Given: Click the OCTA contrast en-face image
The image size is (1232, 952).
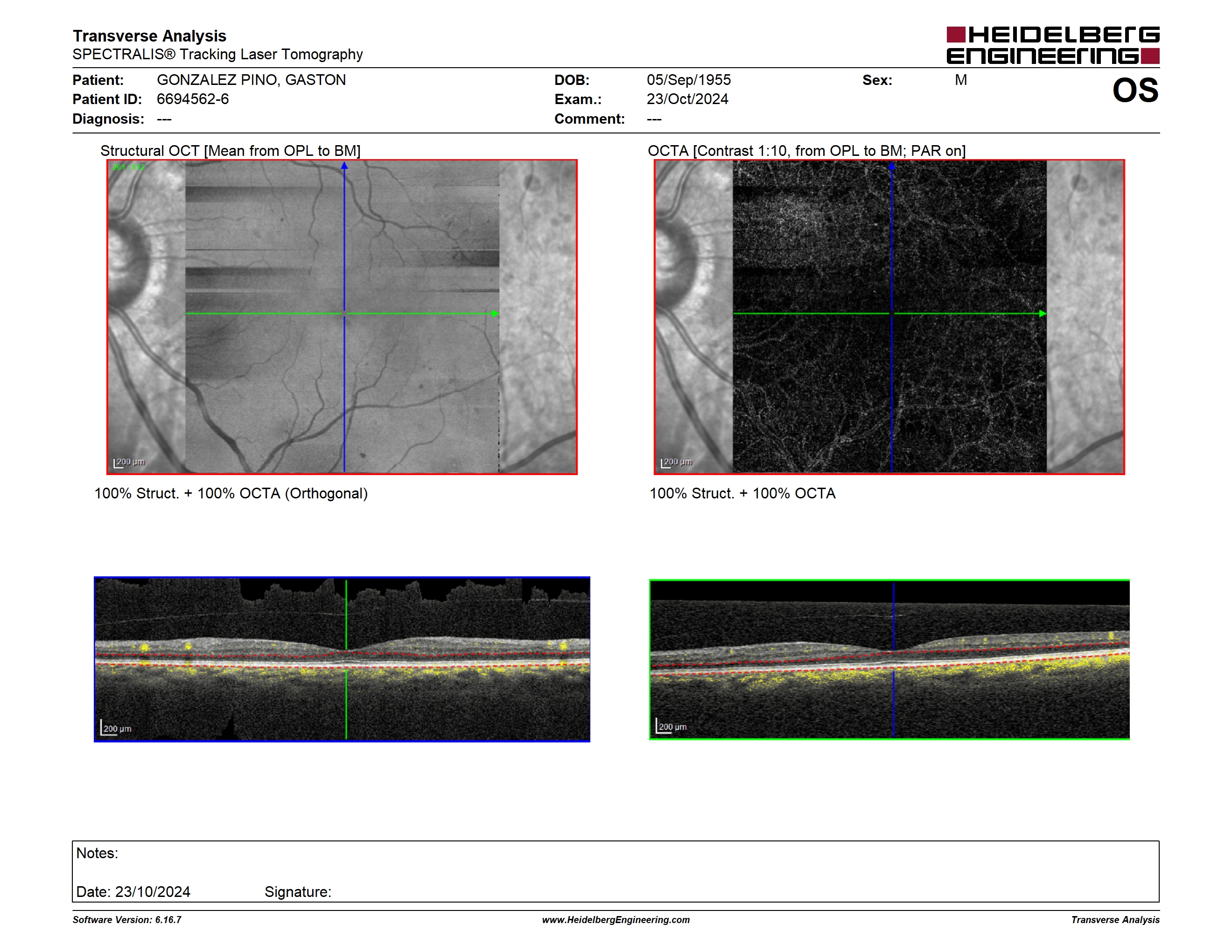Looking at the screenshot, I should coord(889,317).
